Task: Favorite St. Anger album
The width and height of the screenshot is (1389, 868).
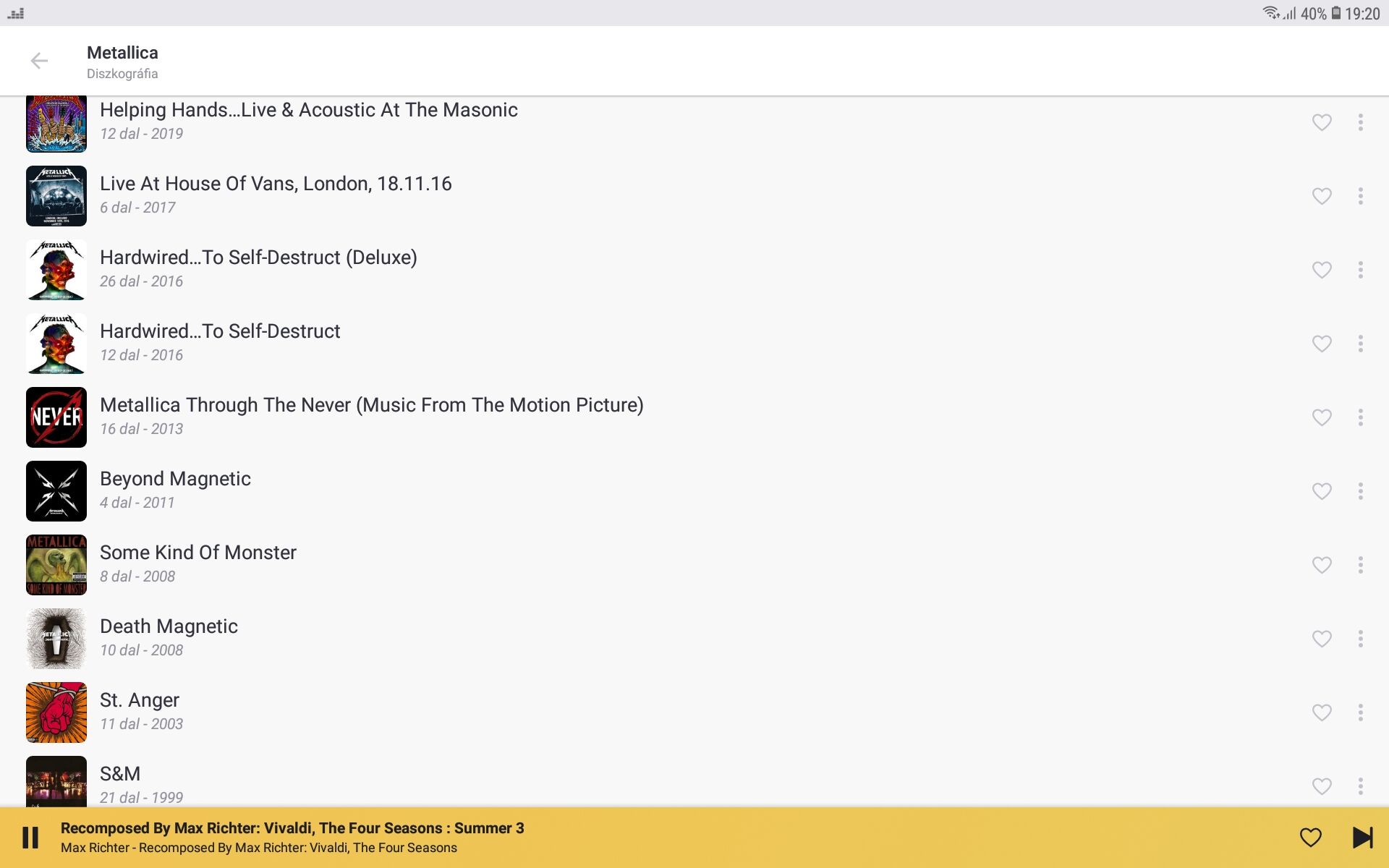Action: [1322, 712]
